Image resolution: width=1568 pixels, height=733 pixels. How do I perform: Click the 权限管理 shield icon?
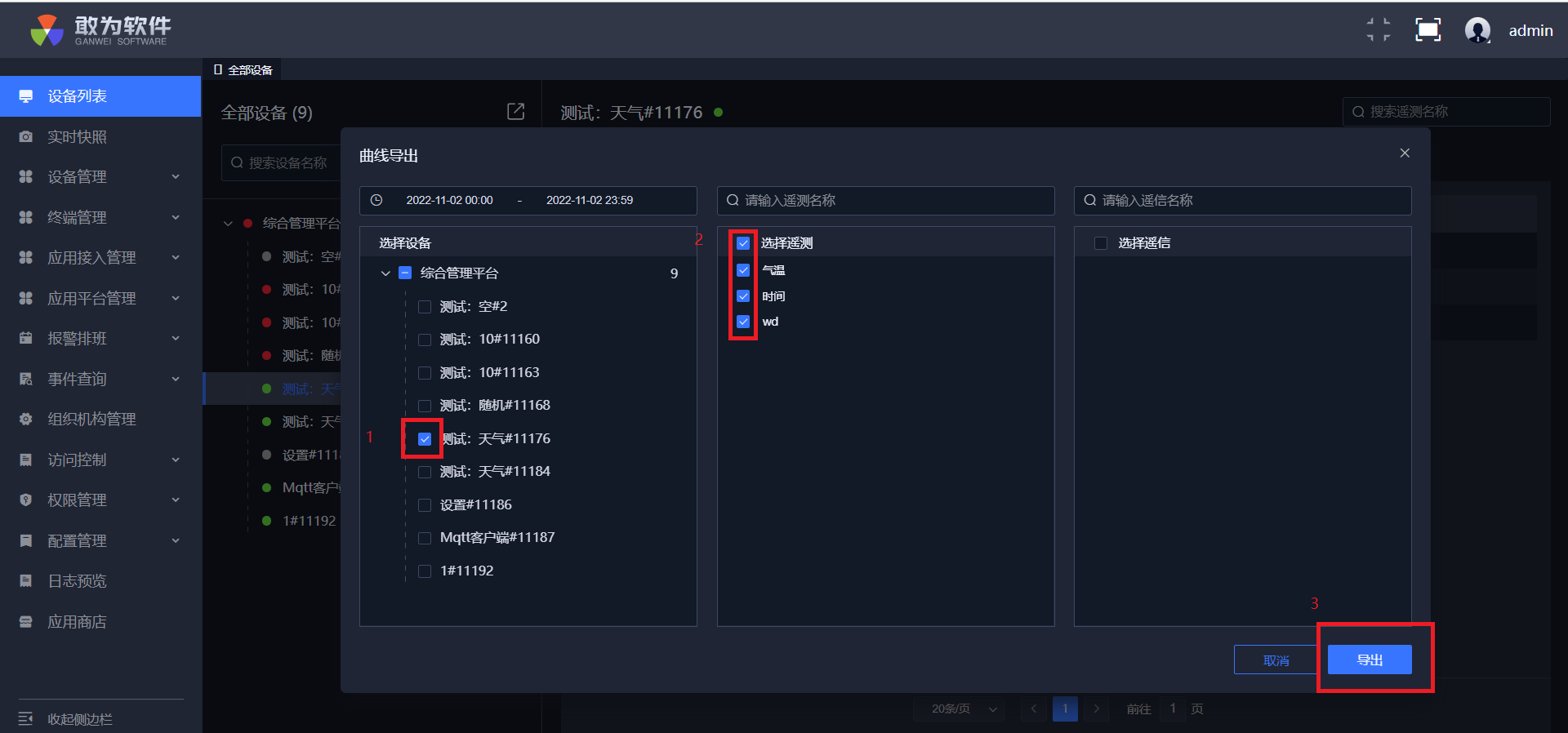click(x=26, y=500)
